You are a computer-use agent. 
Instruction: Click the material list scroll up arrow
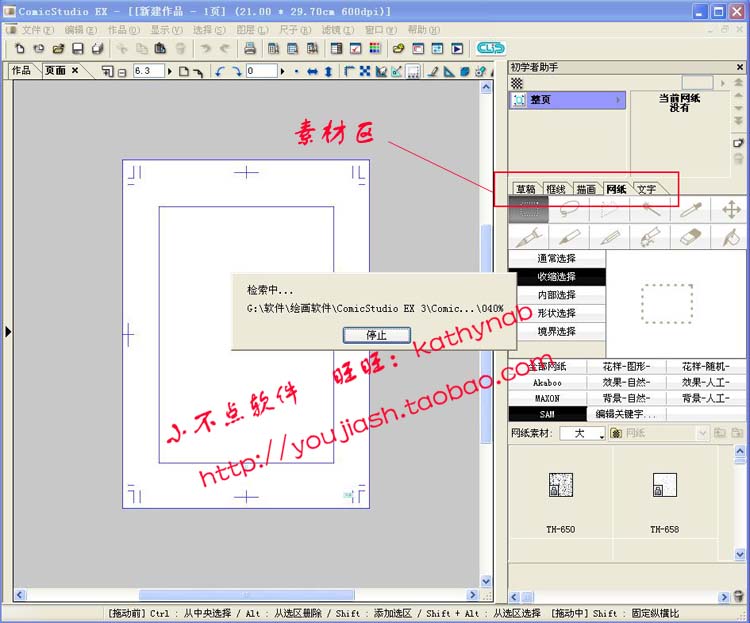point(739,451)
